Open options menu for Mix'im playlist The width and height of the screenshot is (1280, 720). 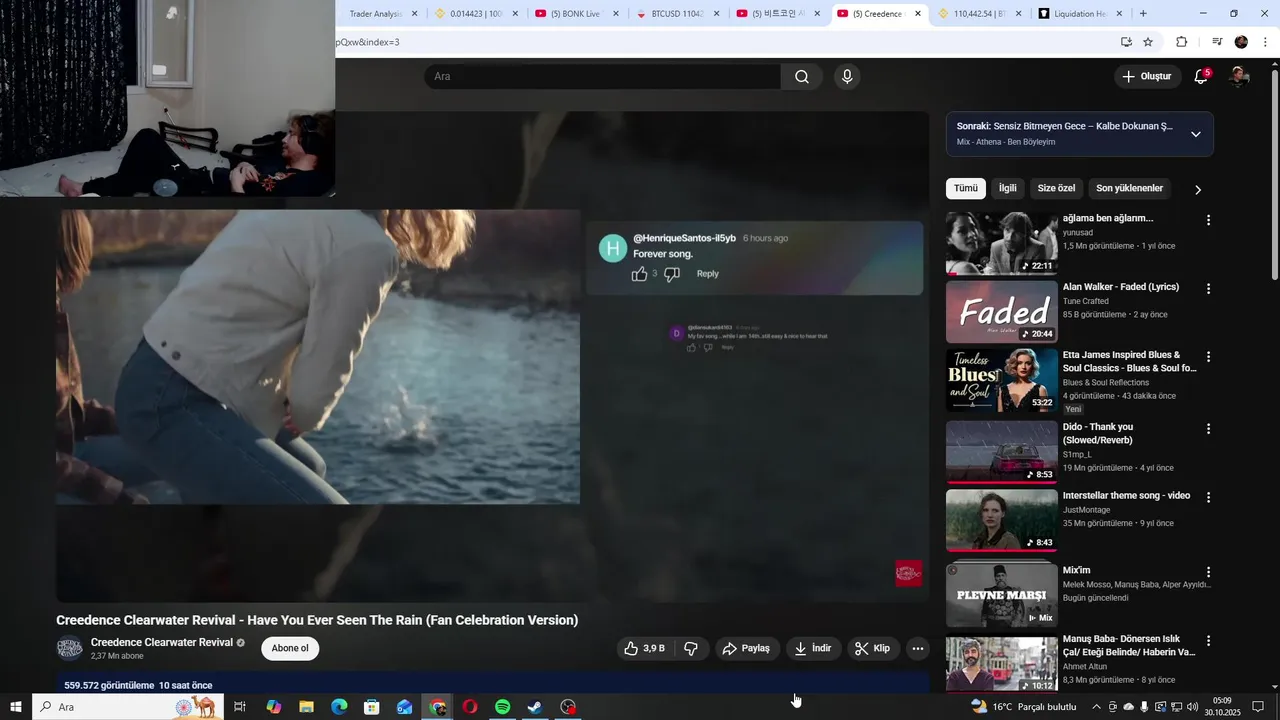pyautogui.click(x=1208, y=572)
